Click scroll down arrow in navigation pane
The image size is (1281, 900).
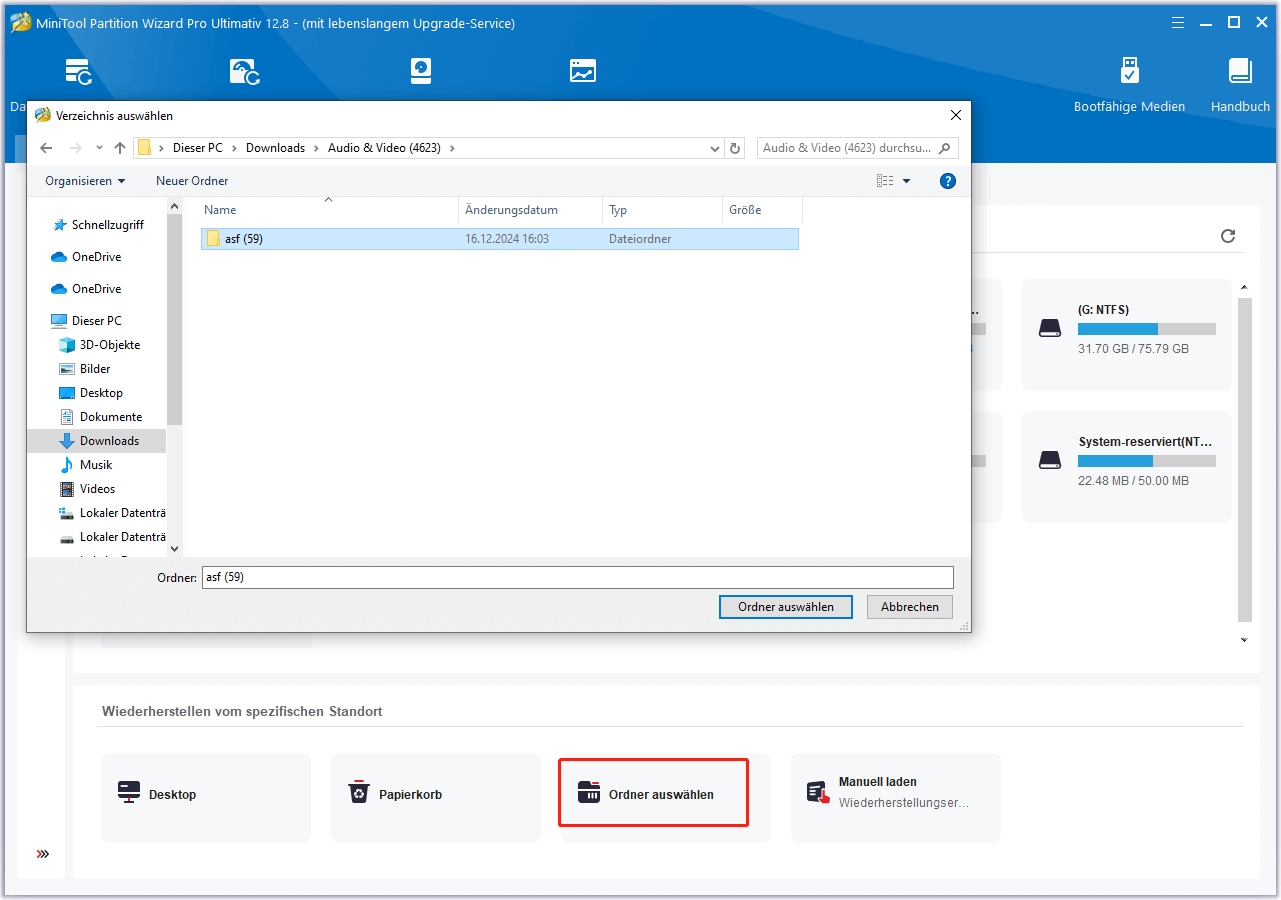pyautogui.click(x=175, y=548)
